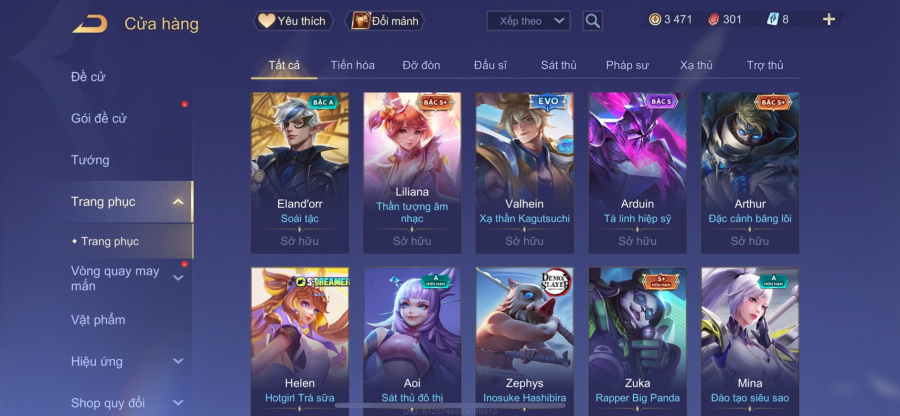The width and height of the screenshot is (900, 416).
Task: Collapse the Trang phục sidebar section
Action: [x=179, y=201]
